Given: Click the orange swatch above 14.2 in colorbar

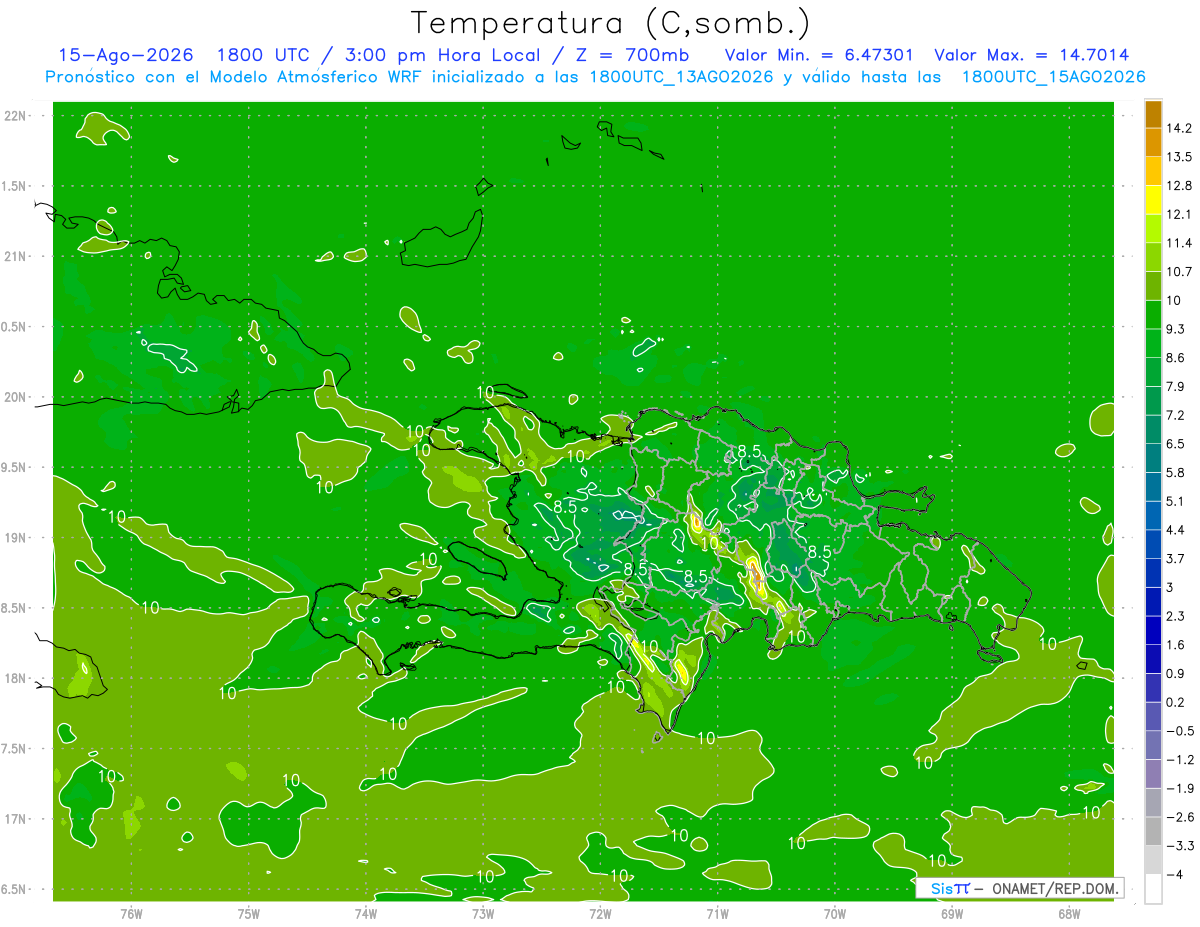Looking at the screenshot, I should [1153, 114].
